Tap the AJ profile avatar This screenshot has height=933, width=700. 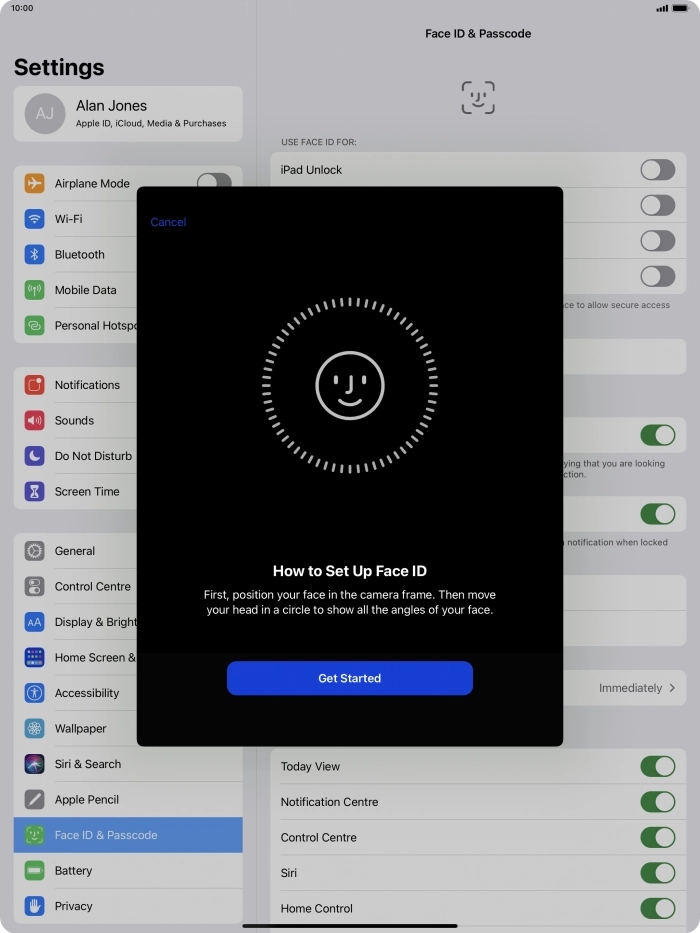(x=45, y=114)
